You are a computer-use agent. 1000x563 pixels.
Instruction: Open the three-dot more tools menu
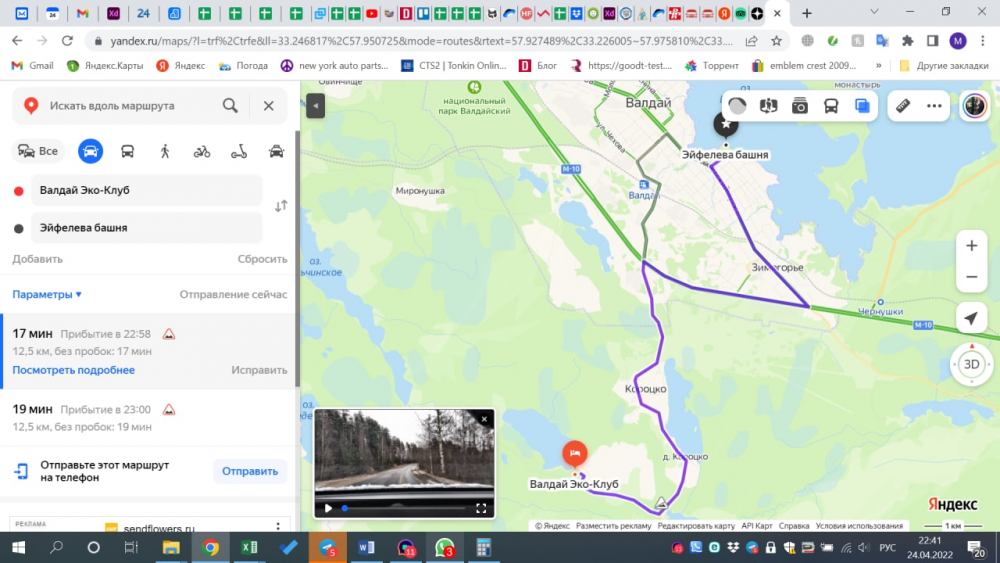coord(934,106)
